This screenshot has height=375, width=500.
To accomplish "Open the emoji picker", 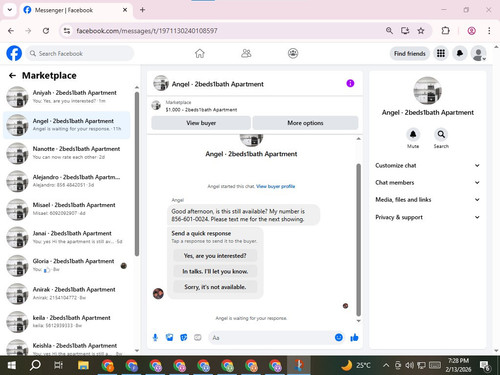I will click(x=339, y=337).
